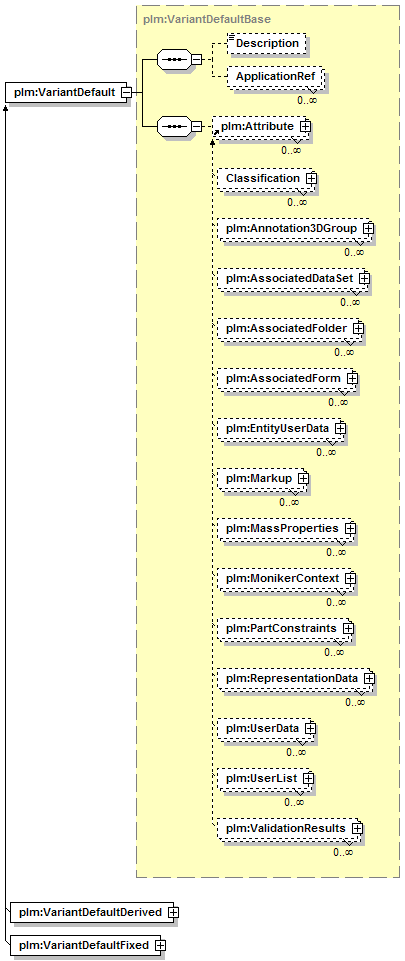405x961 pixels.
Task: Expand the plm:ValidationResults plus icon
Action: coord(356,828)
